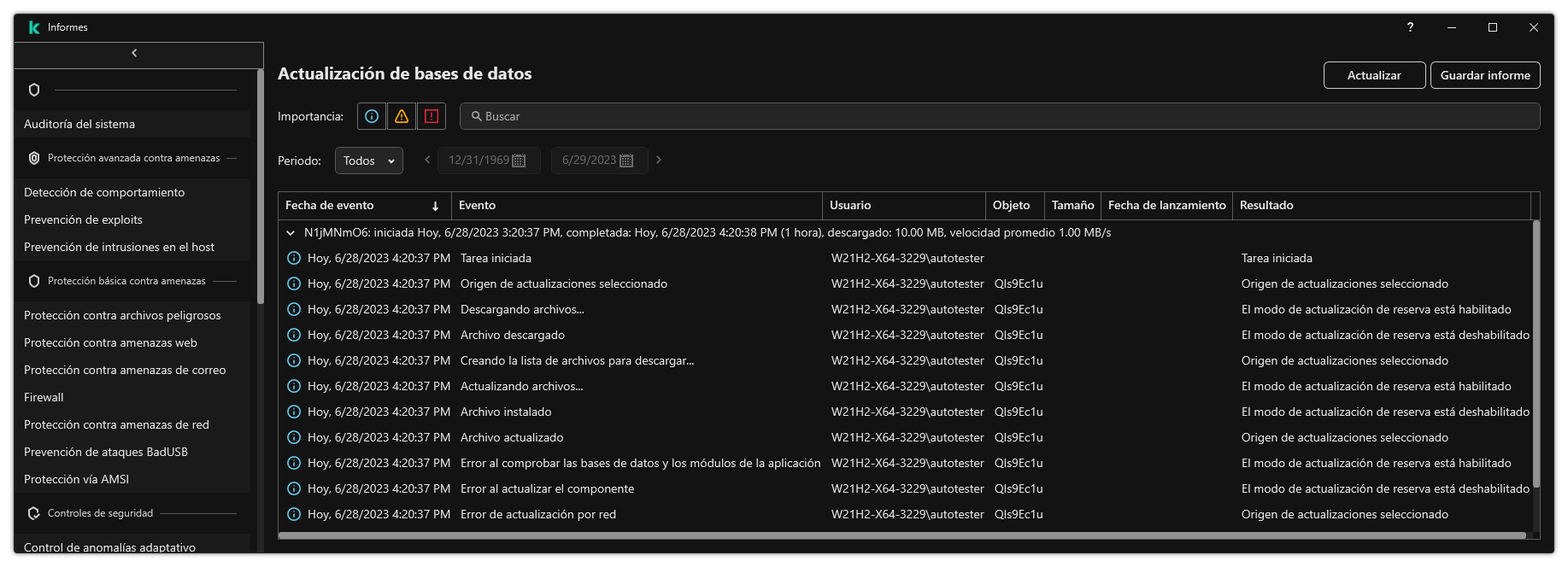Click the Controles de seguridad section icon
Screen dimensions: 1568x567
pyautogui.click(x=34, y=513)
